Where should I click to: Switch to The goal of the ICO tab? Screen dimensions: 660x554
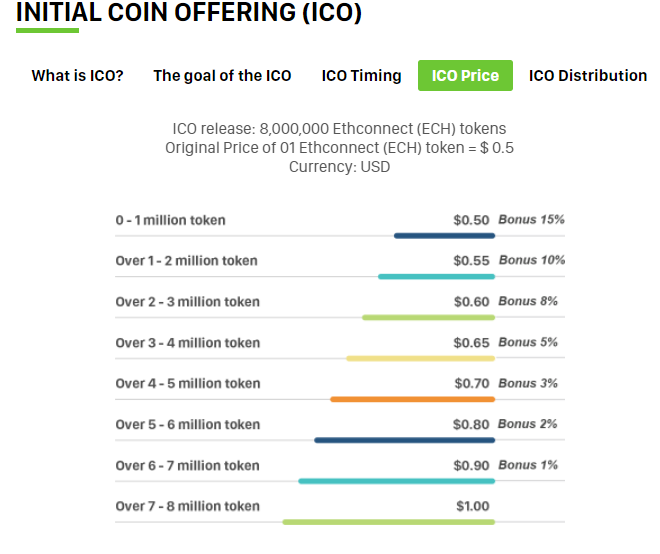[x=222, y=76]
